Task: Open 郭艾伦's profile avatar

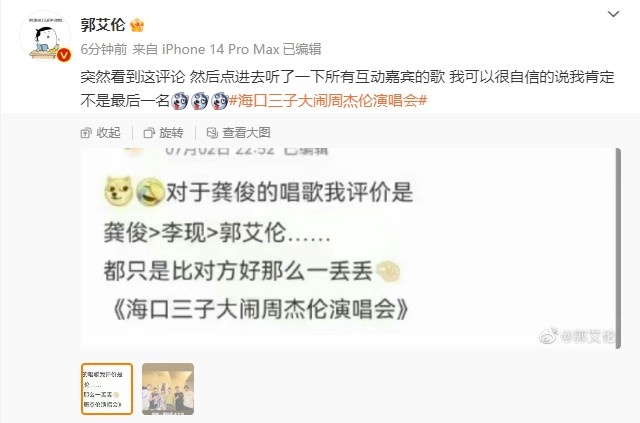Action: pyautogui.click(x=45, y=36)
